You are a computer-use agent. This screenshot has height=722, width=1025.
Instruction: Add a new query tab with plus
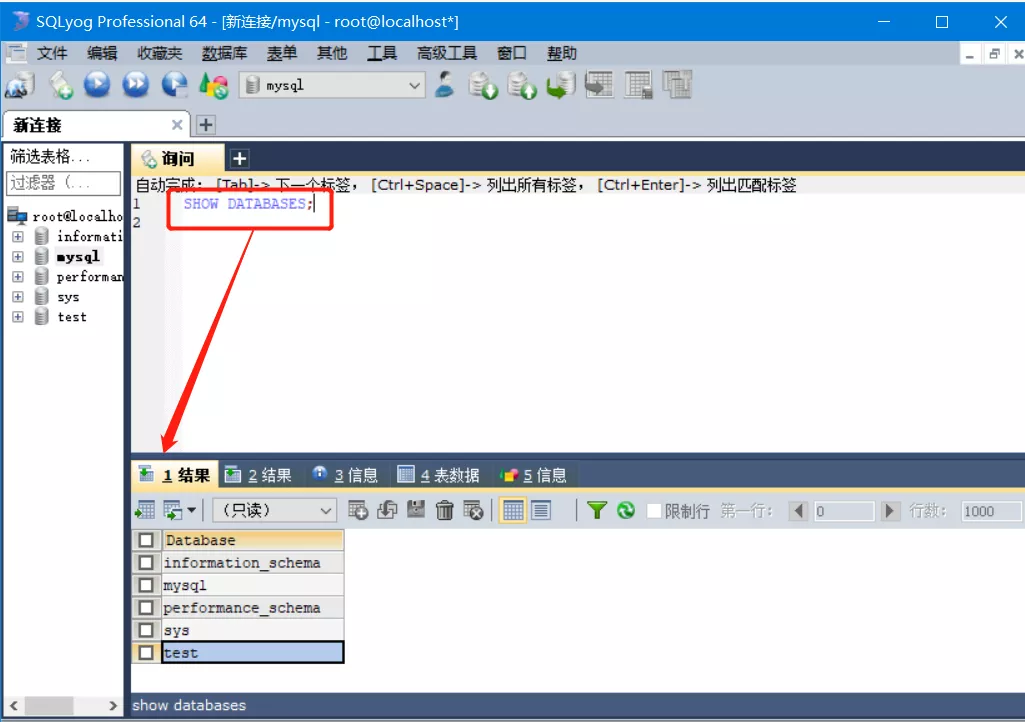pyautogui.click(x=239, y=158)
